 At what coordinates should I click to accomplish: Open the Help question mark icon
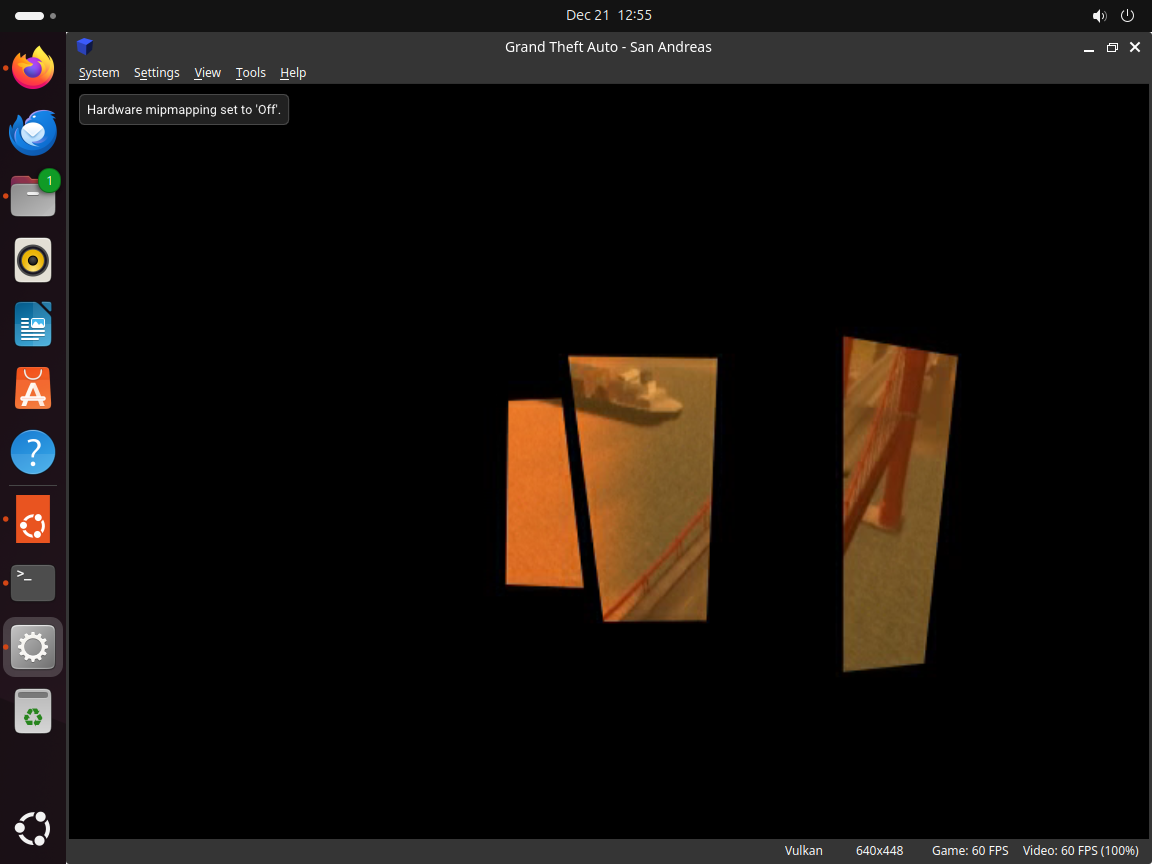point(33,452)
